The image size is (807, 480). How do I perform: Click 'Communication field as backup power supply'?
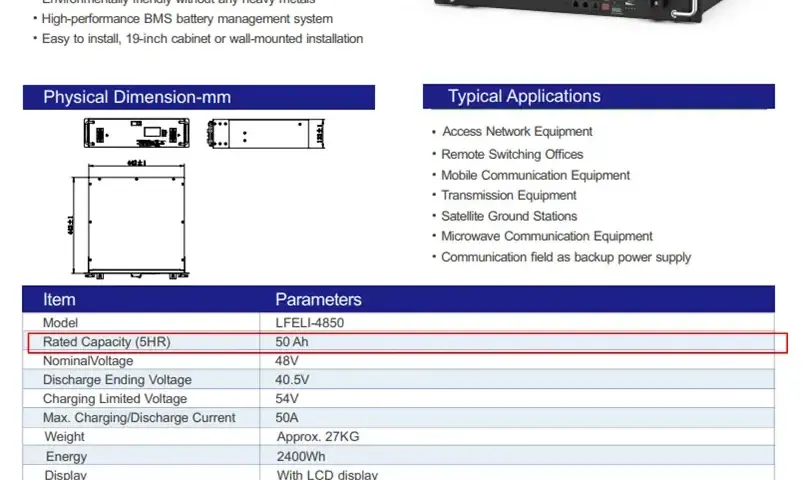tap(566, 257)
